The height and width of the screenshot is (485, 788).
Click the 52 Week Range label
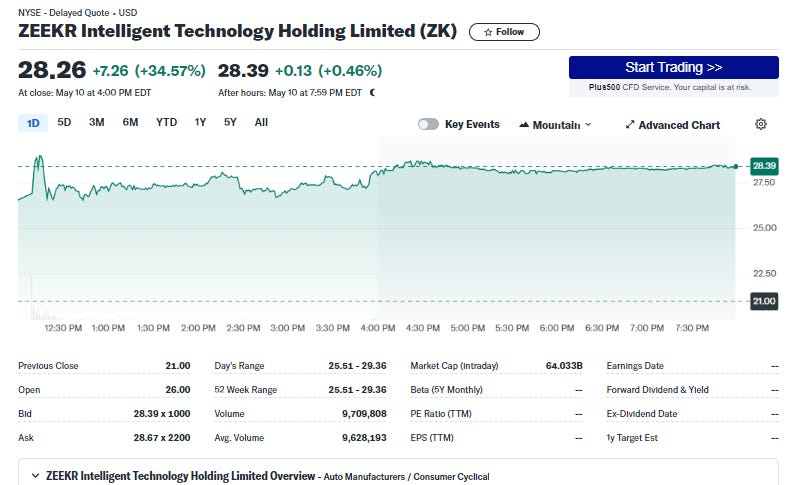point(246,390)
